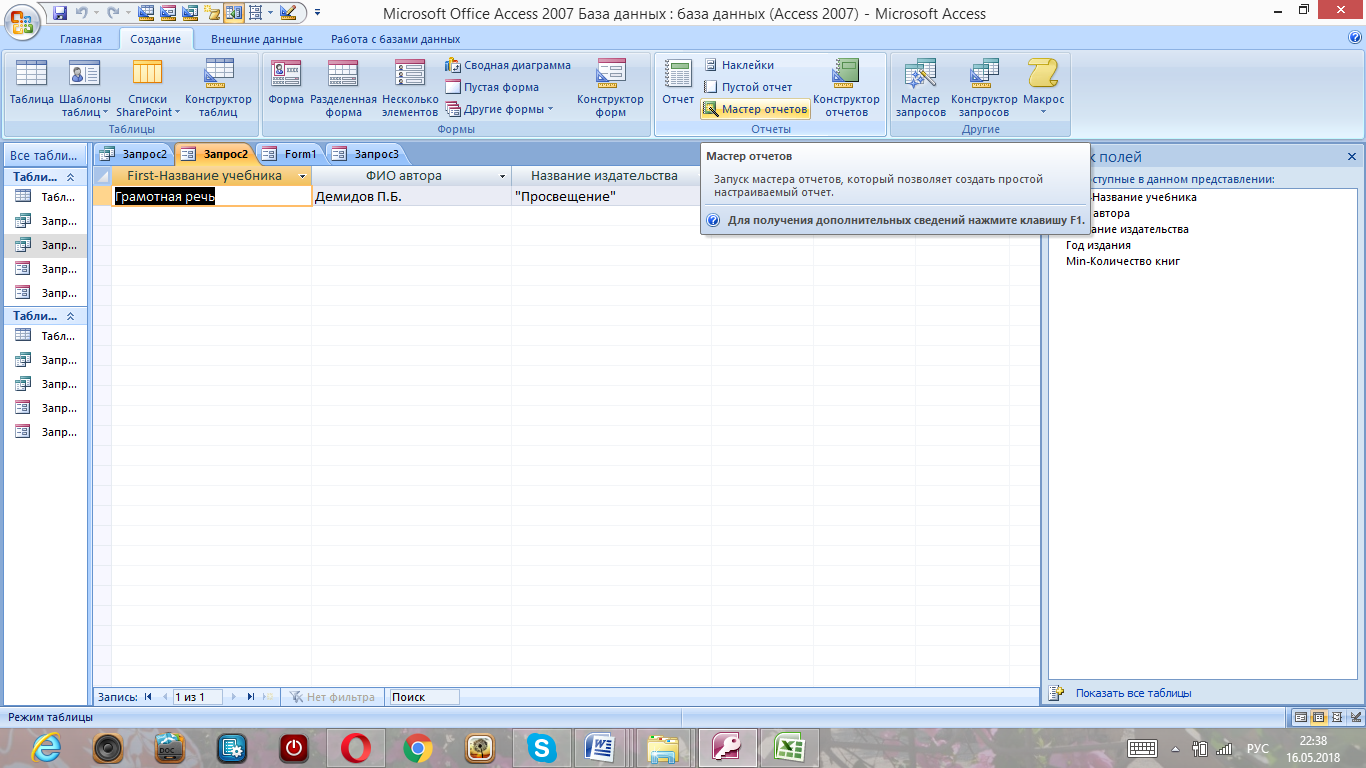
Task: Launch Конструктор форм
Action: pos(610,88)
